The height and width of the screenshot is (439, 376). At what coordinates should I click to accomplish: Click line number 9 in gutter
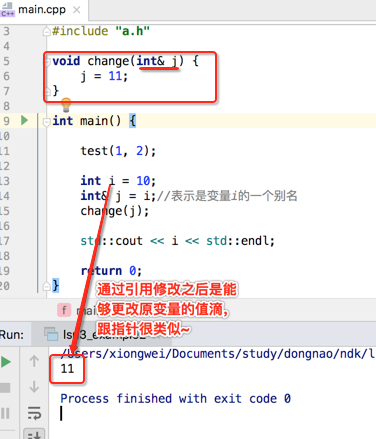coord(6,121)
